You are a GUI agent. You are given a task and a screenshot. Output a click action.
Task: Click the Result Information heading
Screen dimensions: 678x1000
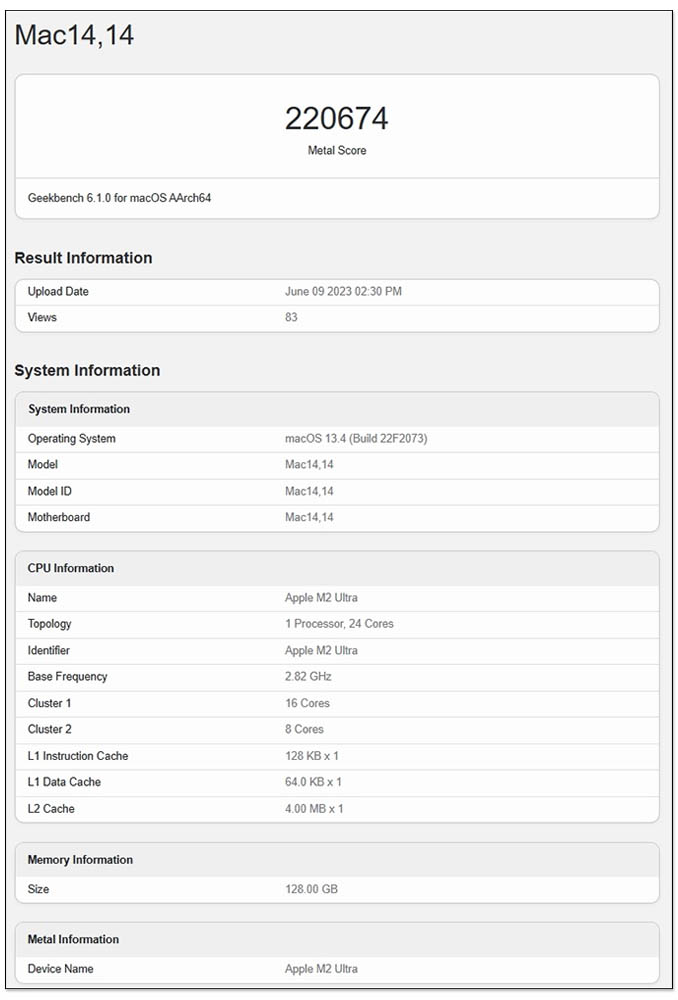[84, 258]
